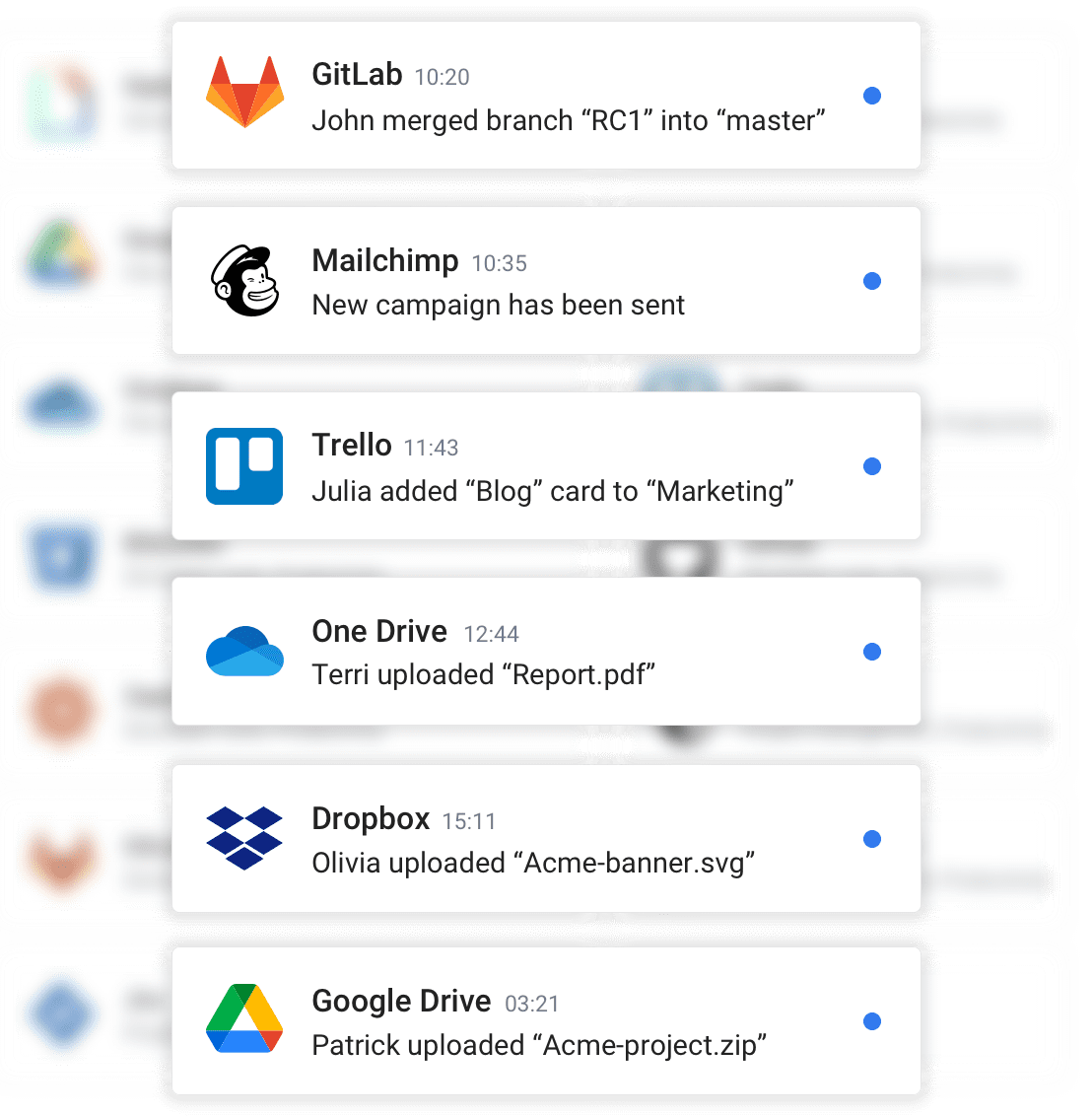Open "New campaign has been sent" message

point(498,306)
